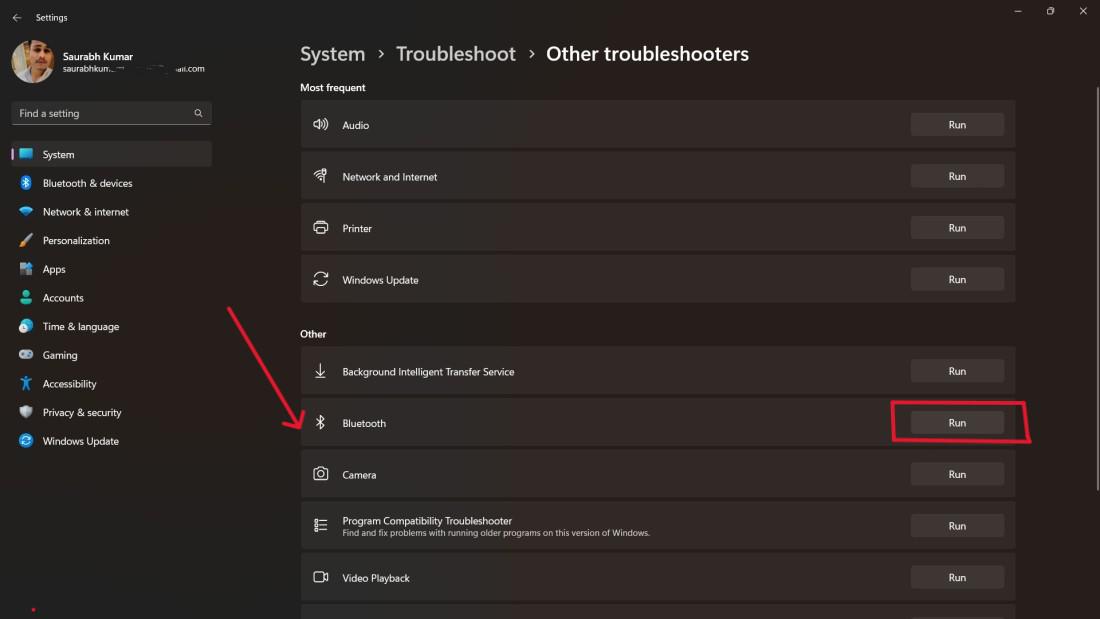Open the Apps settings section
Viewport: 1100px width, 619px height.
tap(54, 269)
